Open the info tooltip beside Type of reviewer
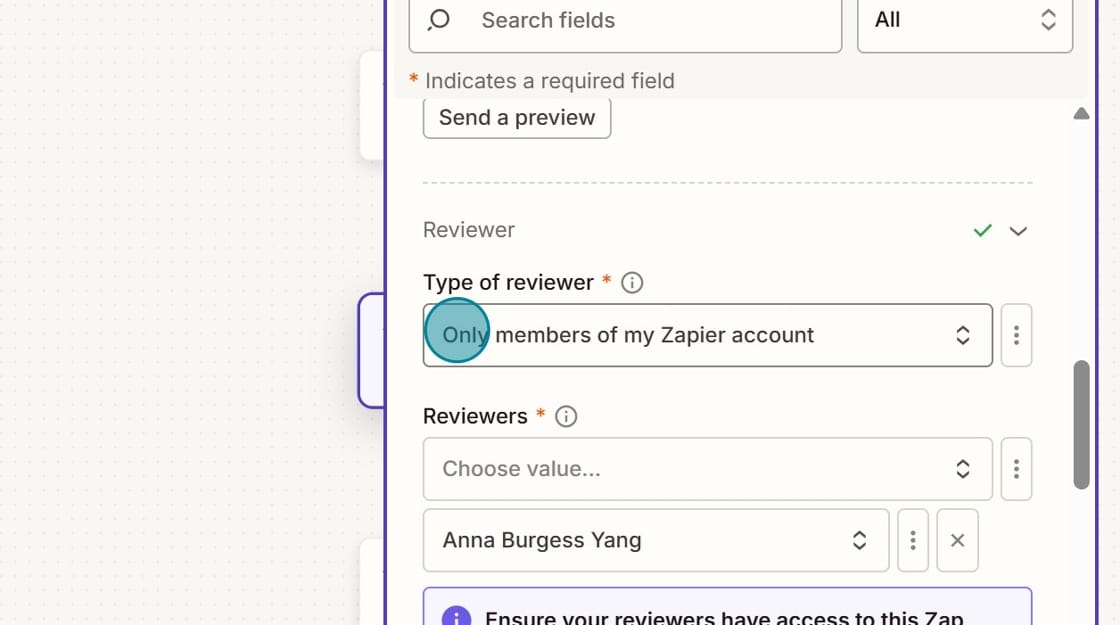Screen dimensions: 1120x625 click(x=631, y=282)
